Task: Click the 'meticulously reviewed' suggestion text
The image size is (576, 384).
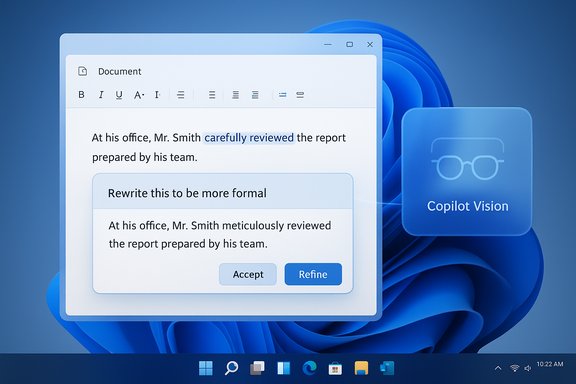Action: (277, 225)
